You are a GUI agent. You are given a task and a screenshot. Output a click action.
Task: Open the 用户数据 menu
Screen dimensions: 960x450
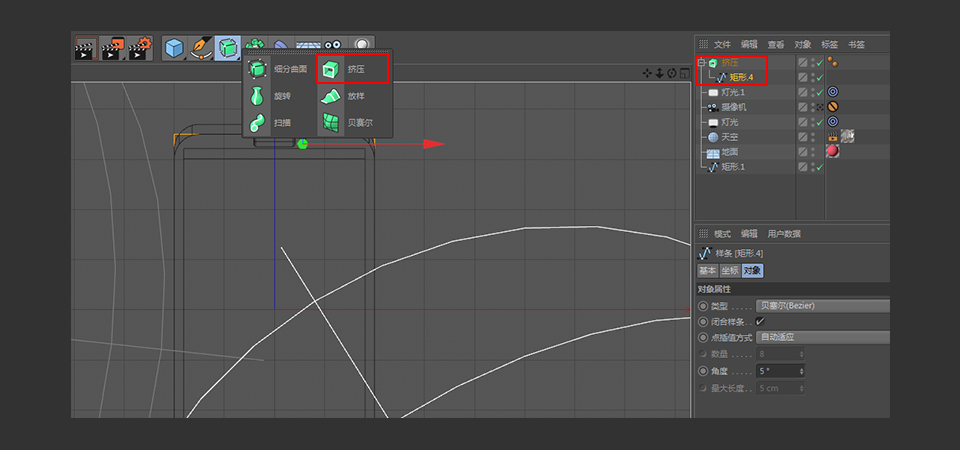point(784,234)
